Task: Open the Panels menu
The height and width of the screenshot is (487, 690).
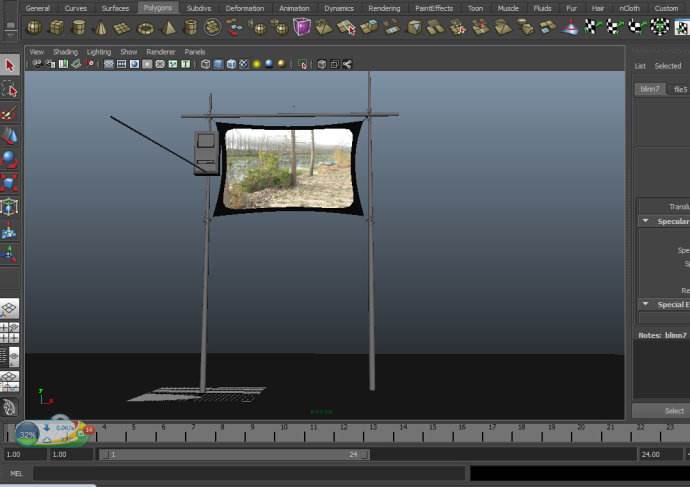Action: click(x=195, y=52)
